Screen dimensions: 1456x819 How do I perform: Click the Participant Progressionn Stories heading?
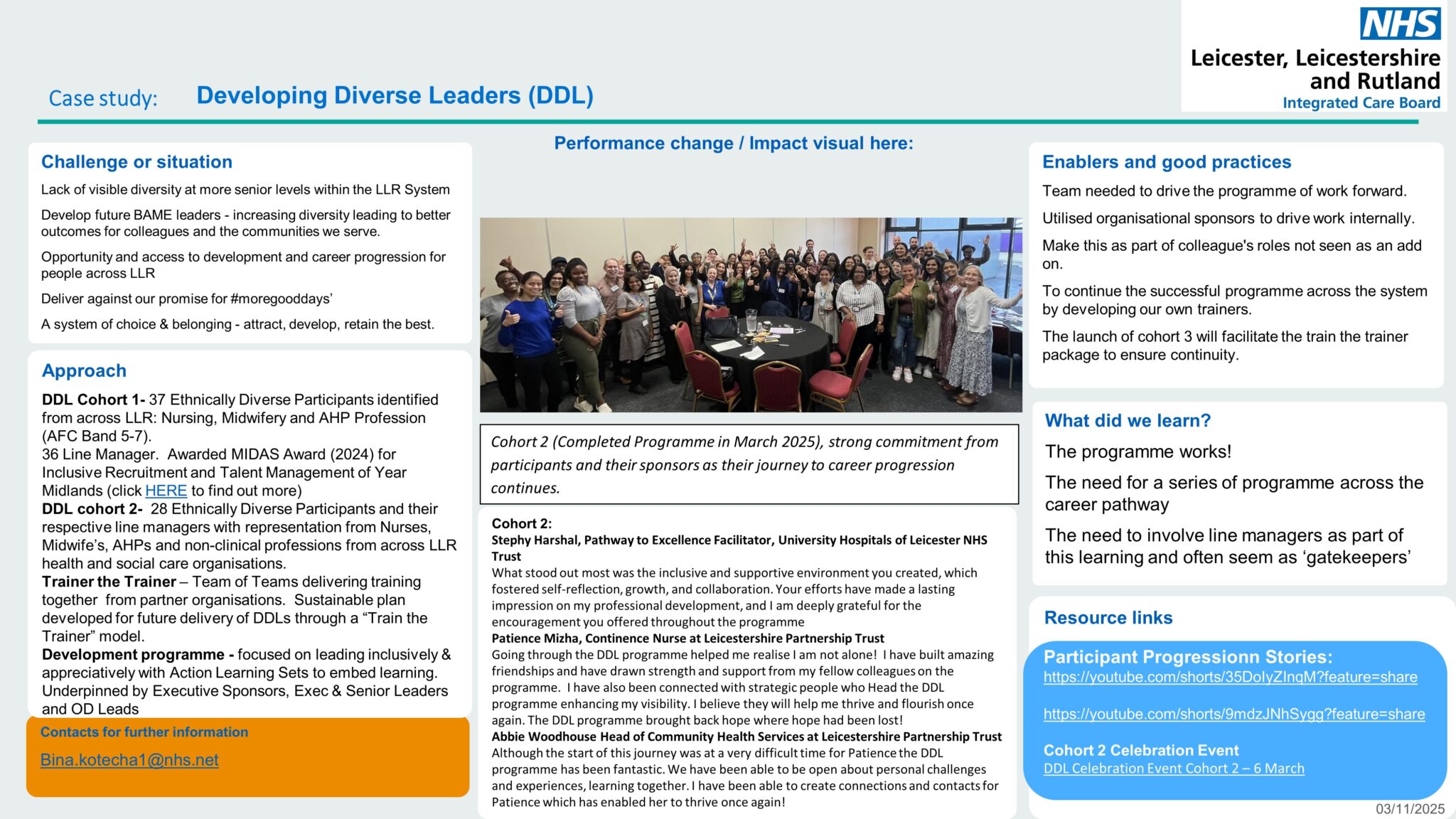click(x=1187, y=657)
